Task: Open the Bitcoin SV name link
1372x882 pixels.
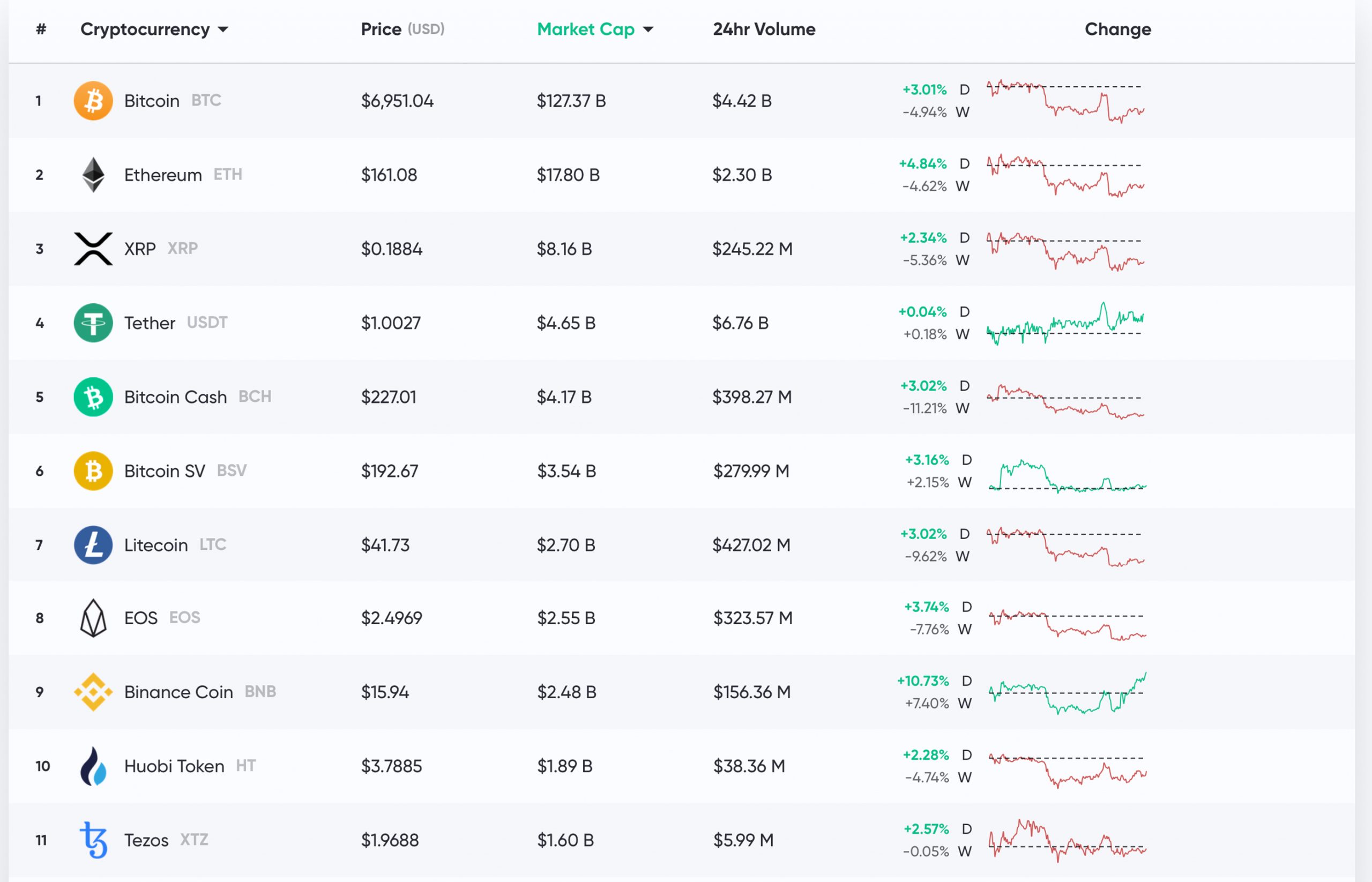Action: tap(165, 471)
